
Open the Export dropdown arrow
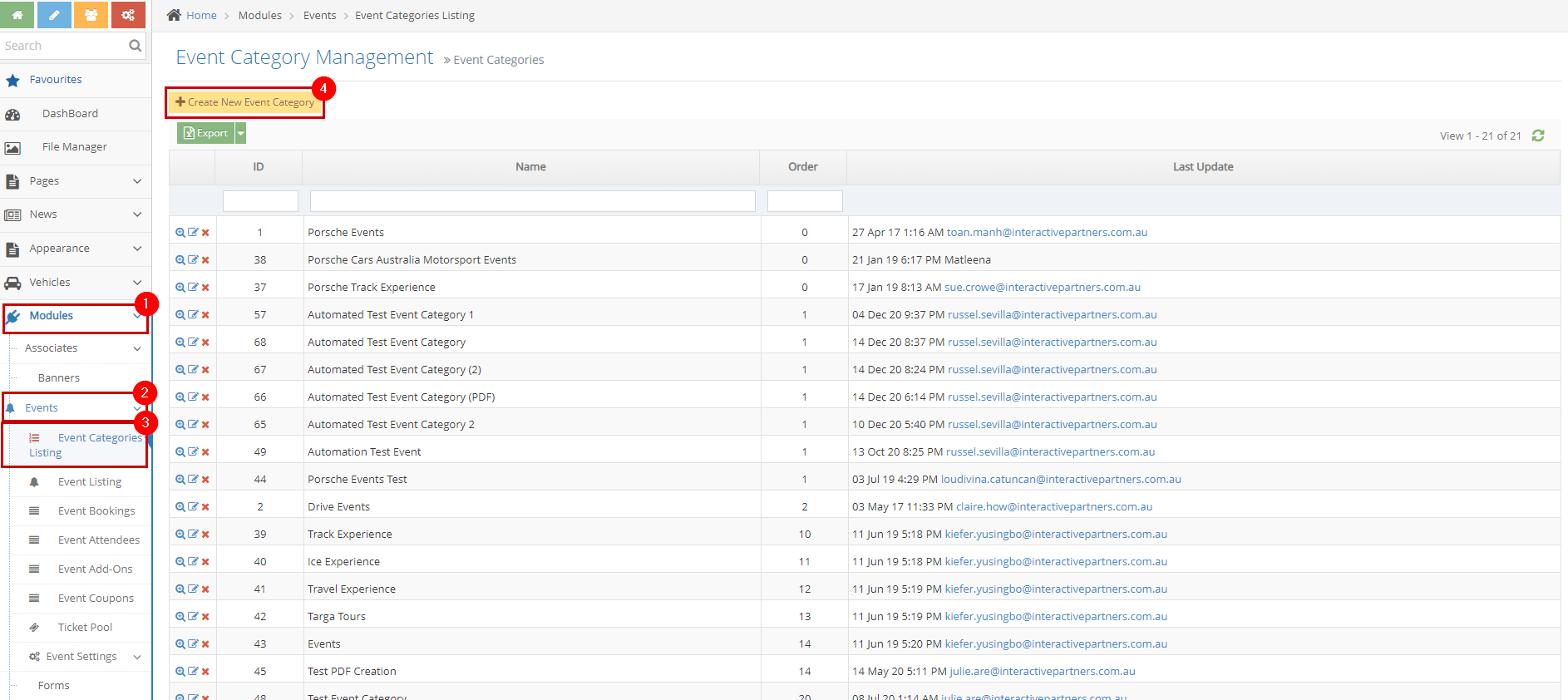coord(241,133)
